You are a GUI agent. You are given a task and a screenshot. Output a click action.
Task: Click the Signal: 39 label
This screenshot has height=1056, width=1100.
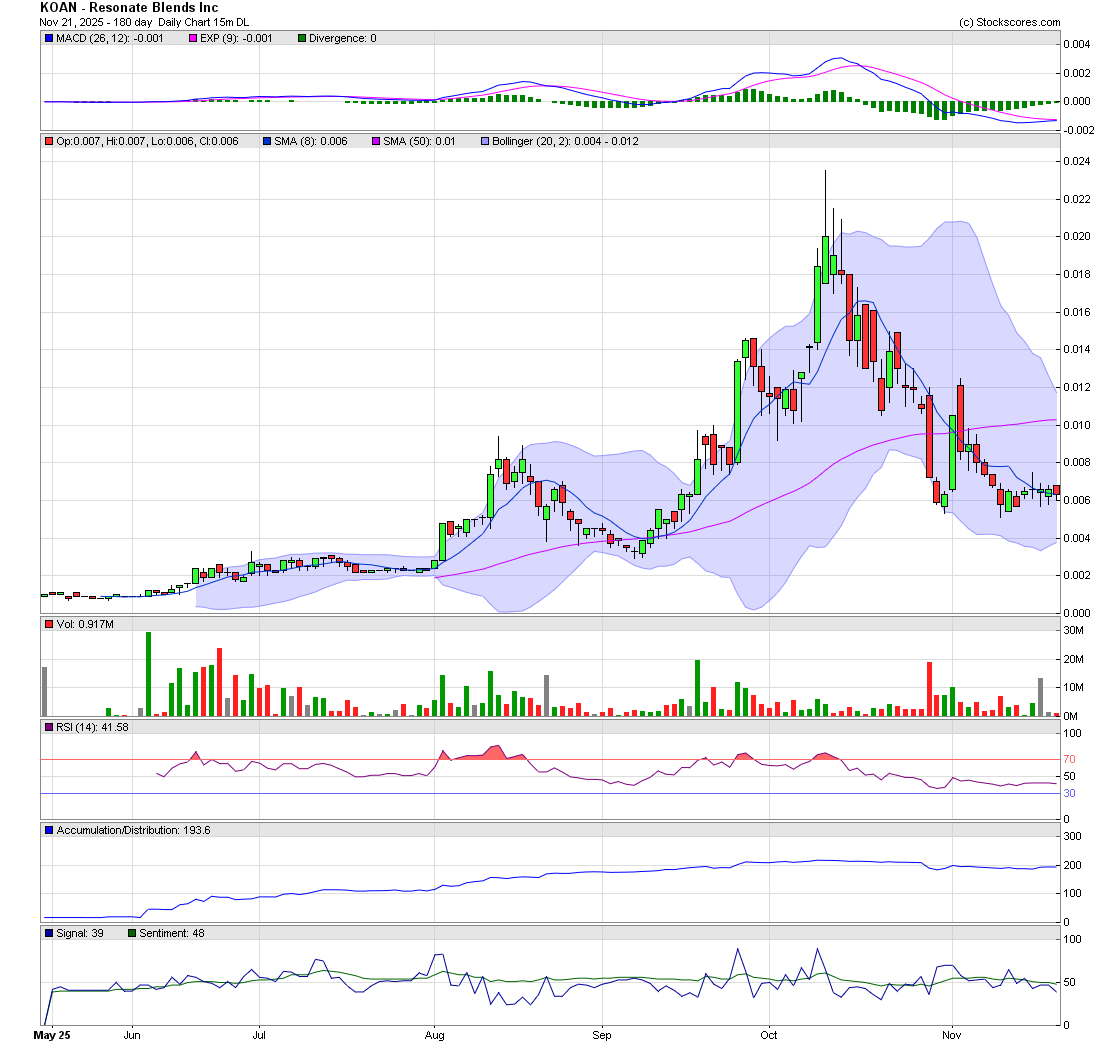pos(80,933)
